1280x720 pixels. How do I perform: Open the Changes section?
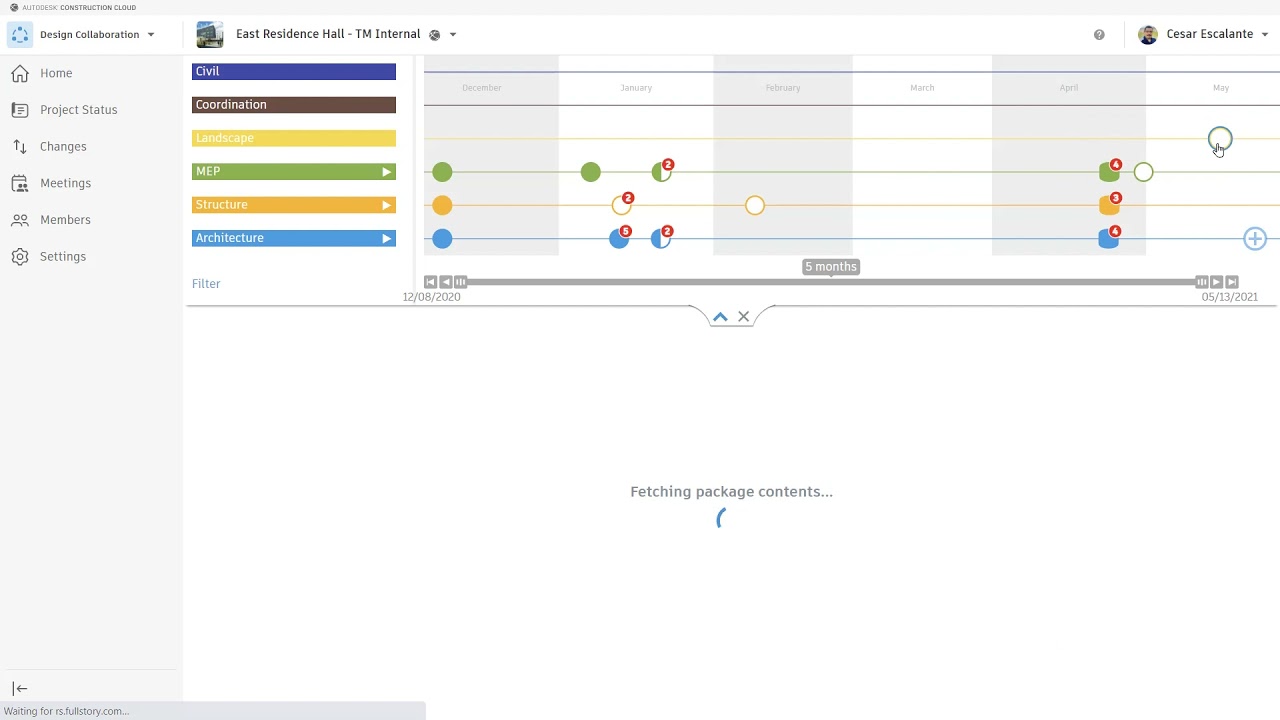pos(63,147)
